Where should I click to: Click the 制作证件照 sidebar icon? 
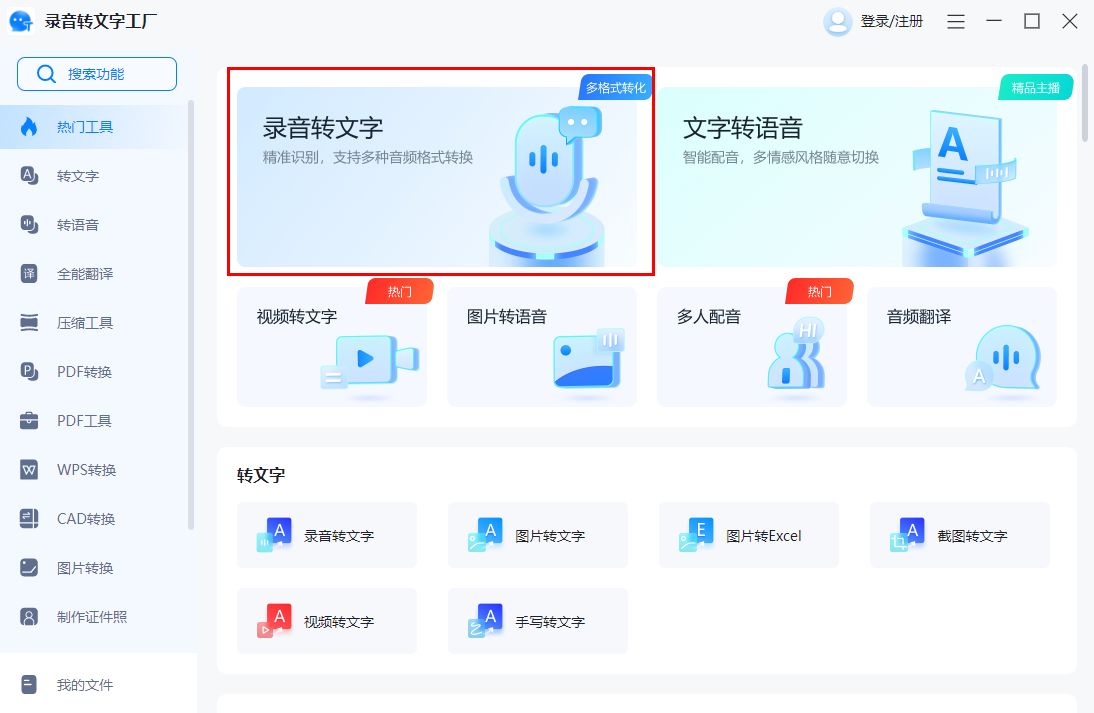(29, 617)
